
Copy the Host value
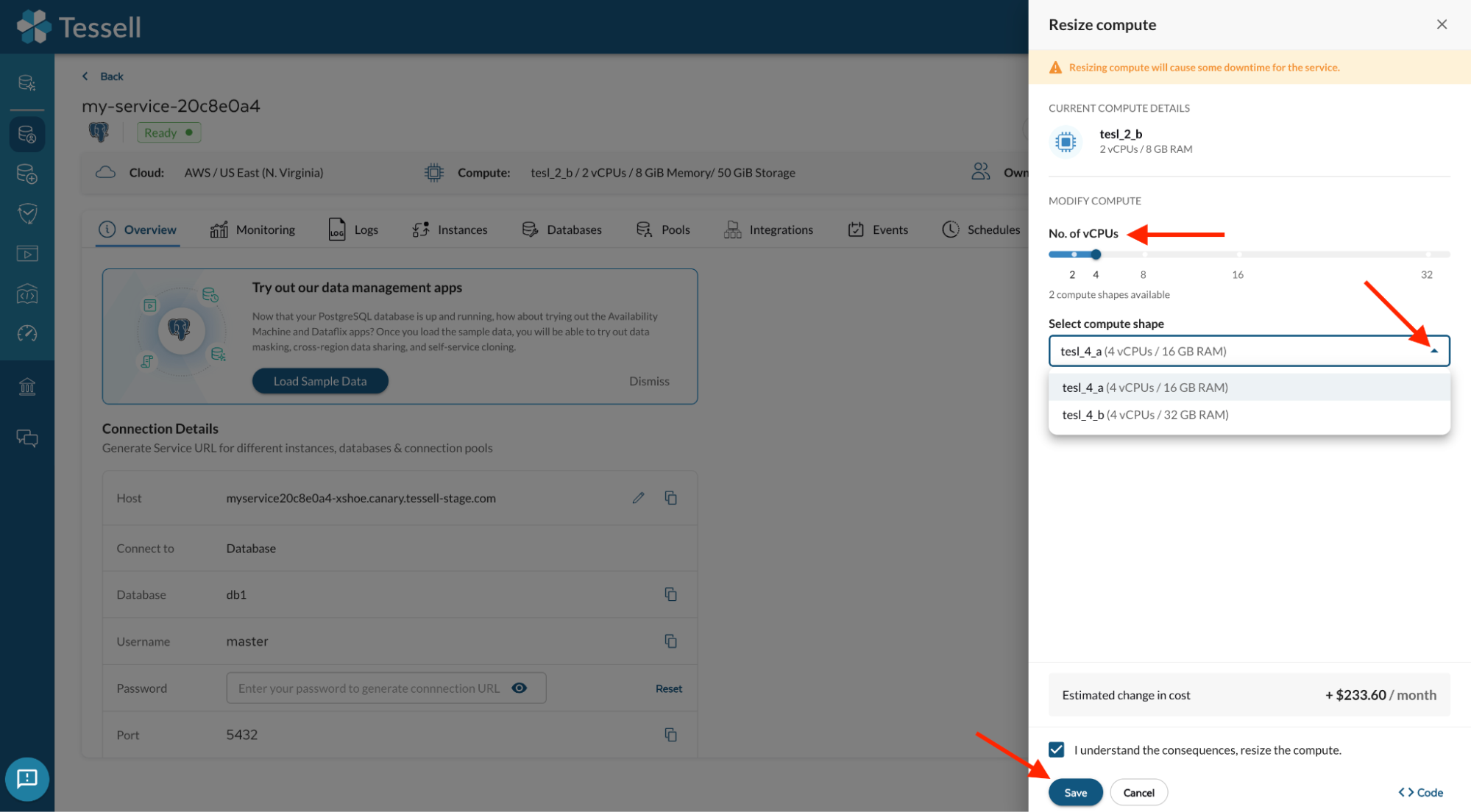pos(670,498)
